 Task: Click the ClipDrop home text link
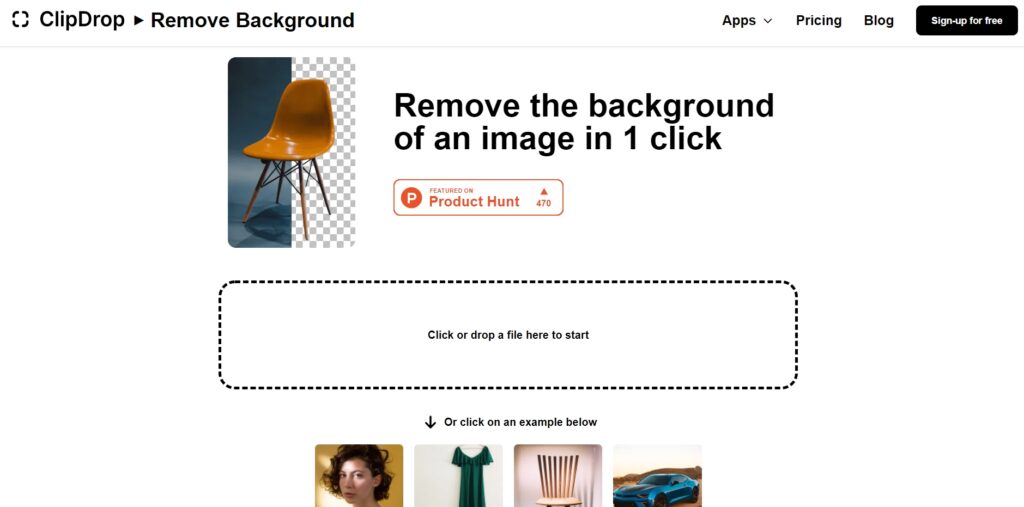(x=82, y=20)
